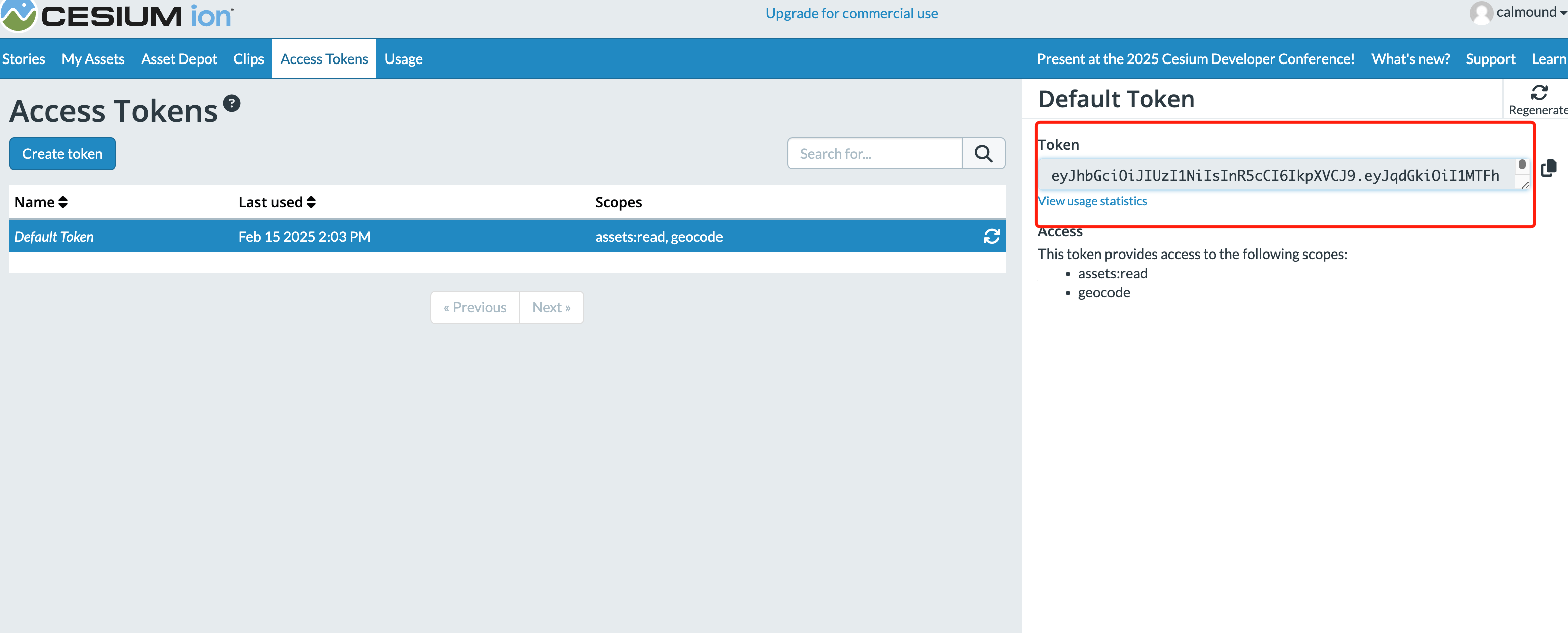1568x633 pixels.
Task: Copy the token to clipboard
Action: [x=1548, y=168]
